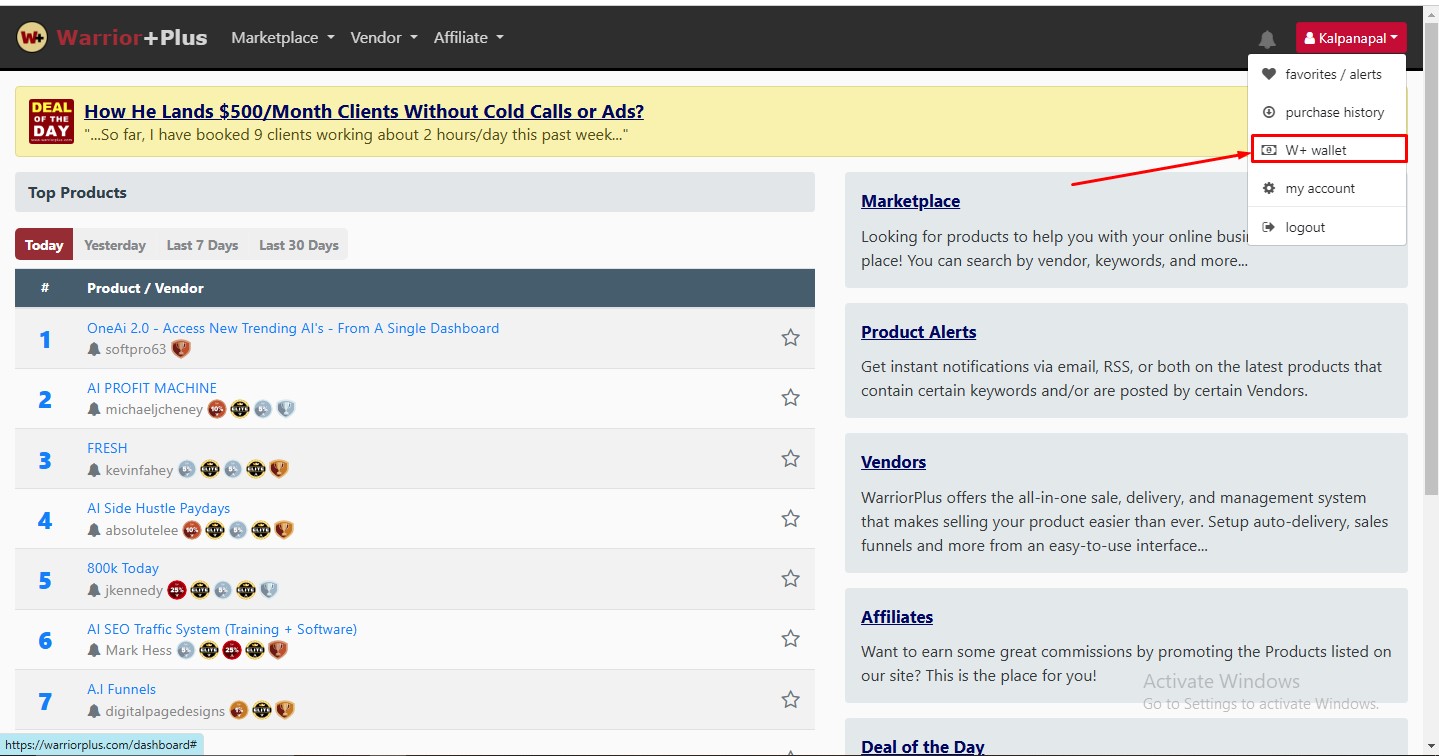The width and height of the screenshot is (1439, 756).
Task: Click the alert bell beside softpro63
Action: coord(94,349)
